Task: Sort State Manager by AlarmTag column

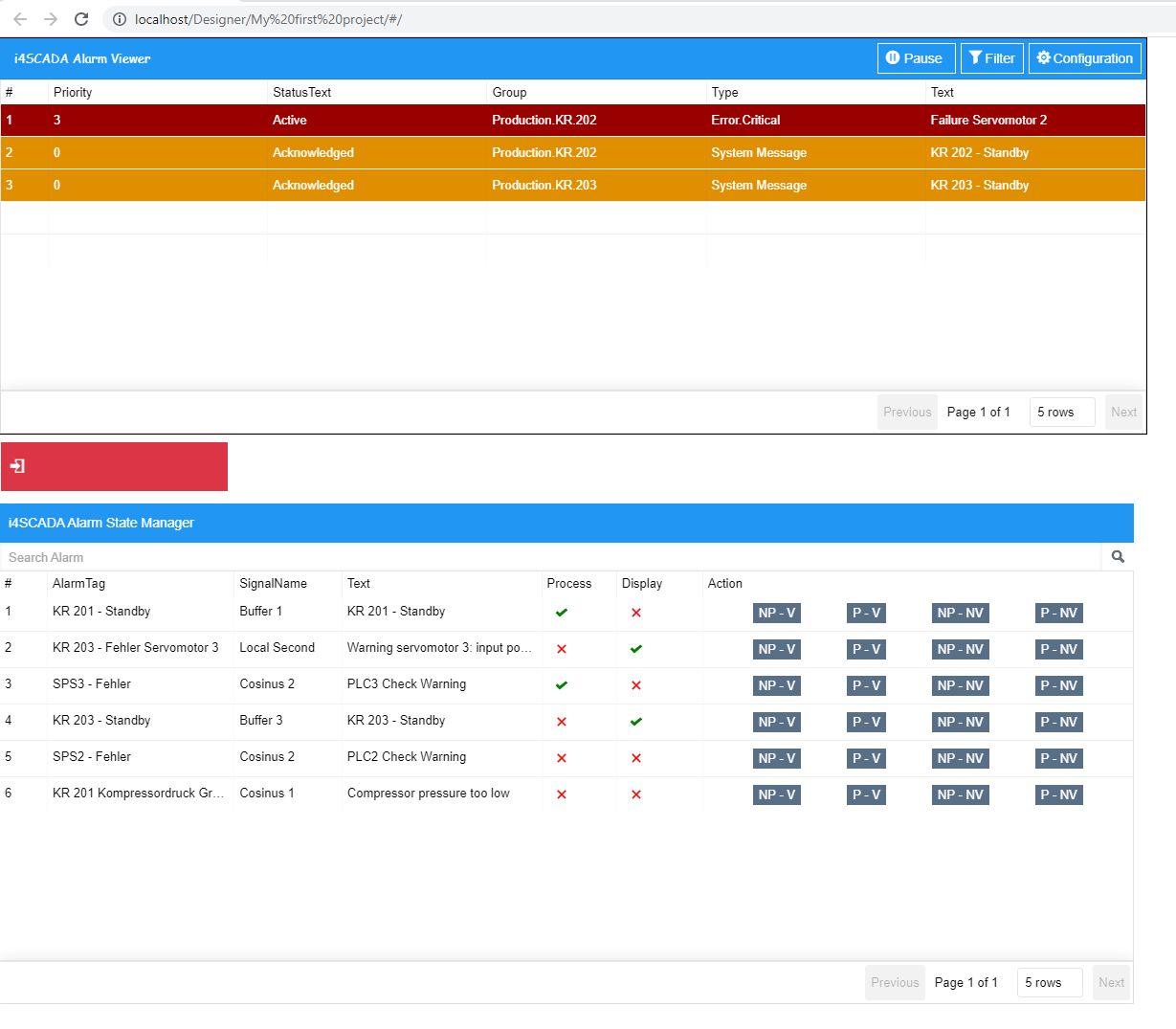Action: pyautogui.click(x=78, y=583)
